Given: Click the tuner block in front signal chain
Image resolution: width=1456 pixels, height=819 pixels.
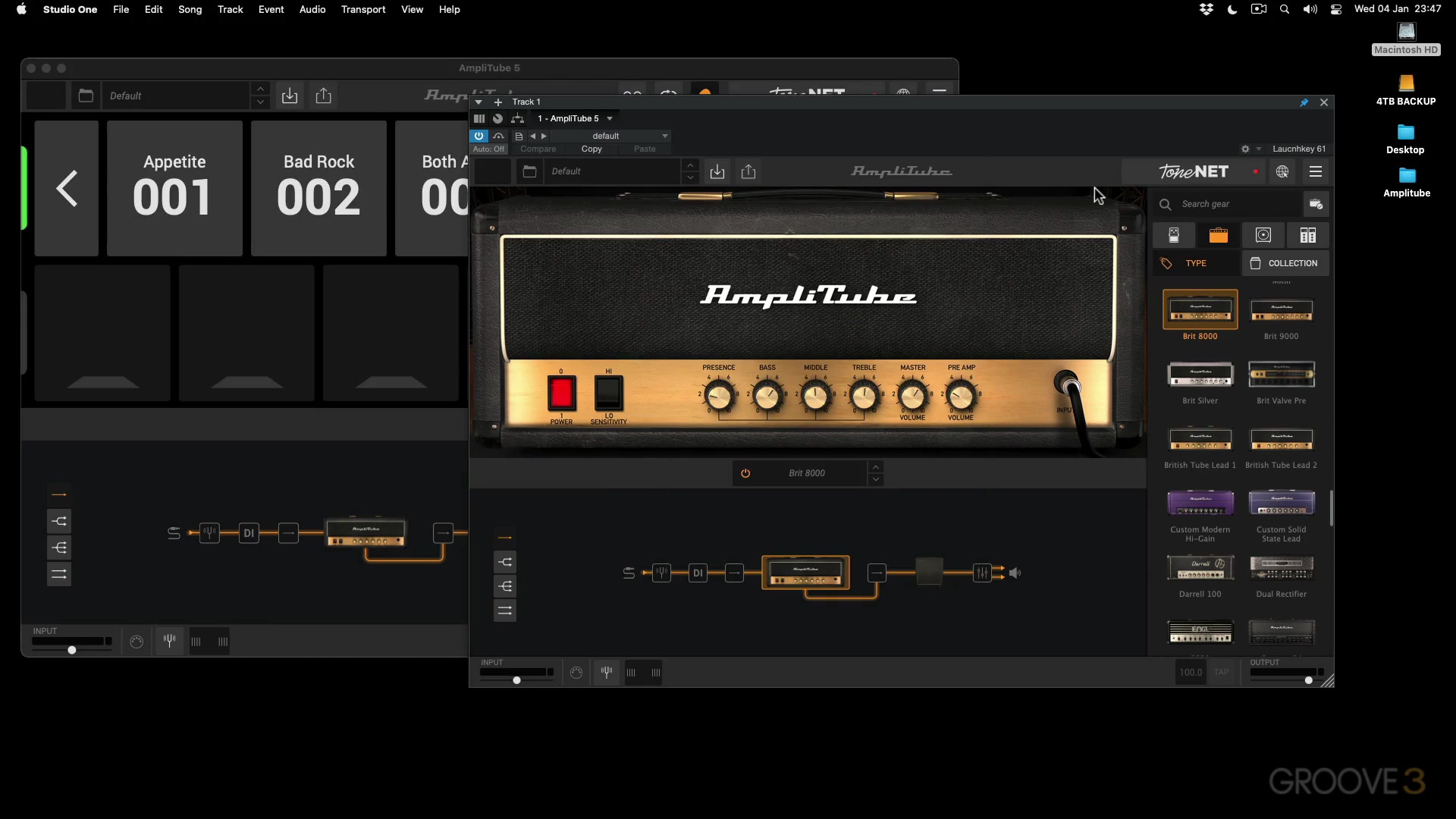Looking at the screenshot, I should point(661,573).
